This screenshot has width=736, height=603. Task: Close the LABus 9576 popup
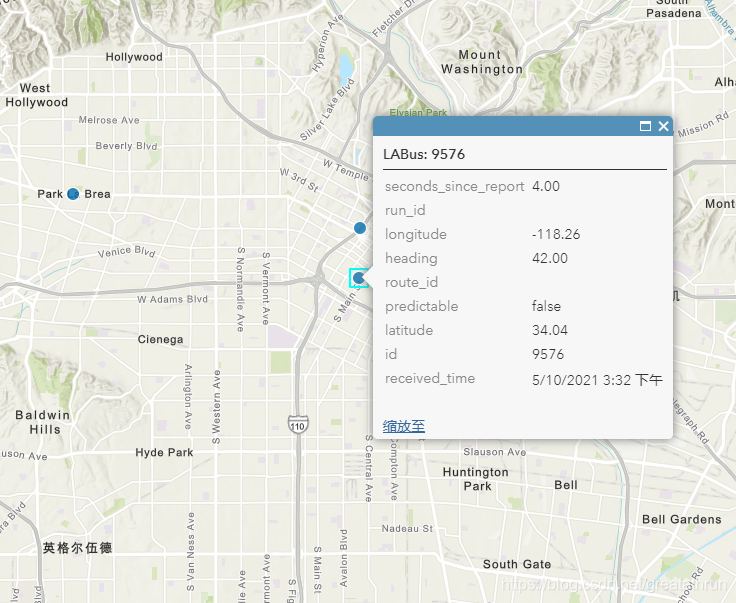[663, 127]
